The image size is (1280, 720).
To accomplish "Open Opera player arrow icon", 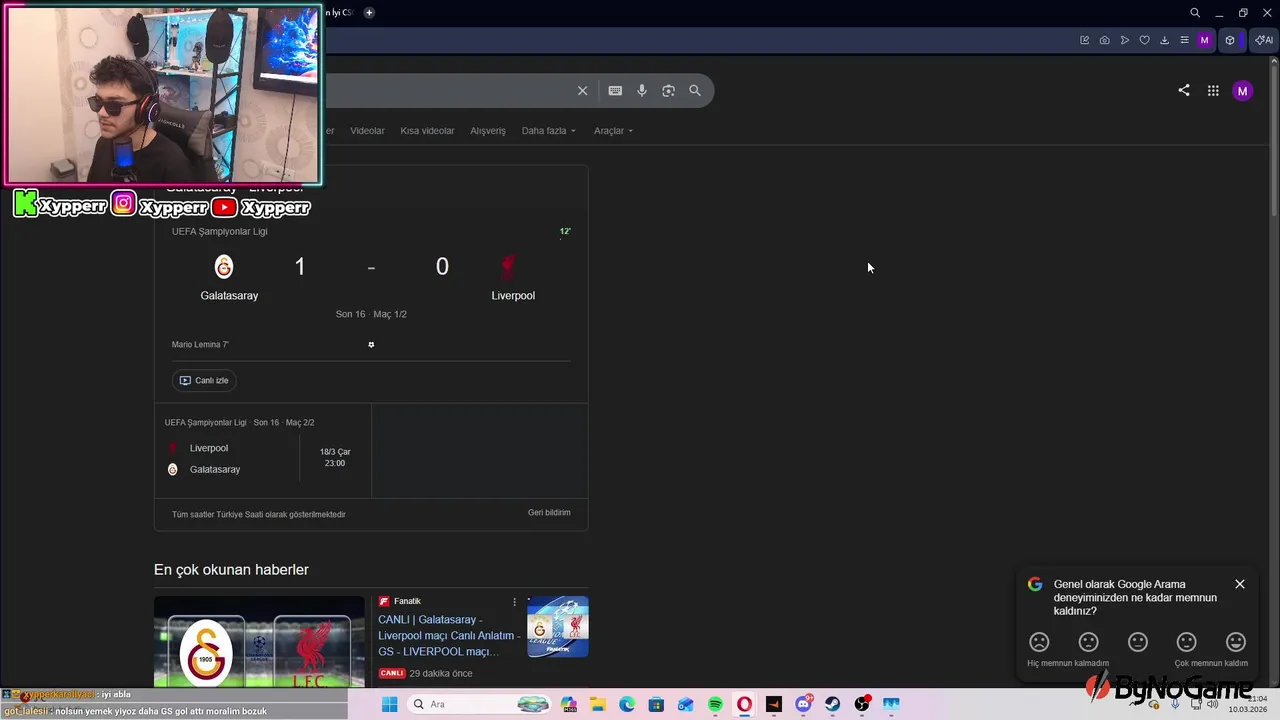I will click(x=1124, y=40).
